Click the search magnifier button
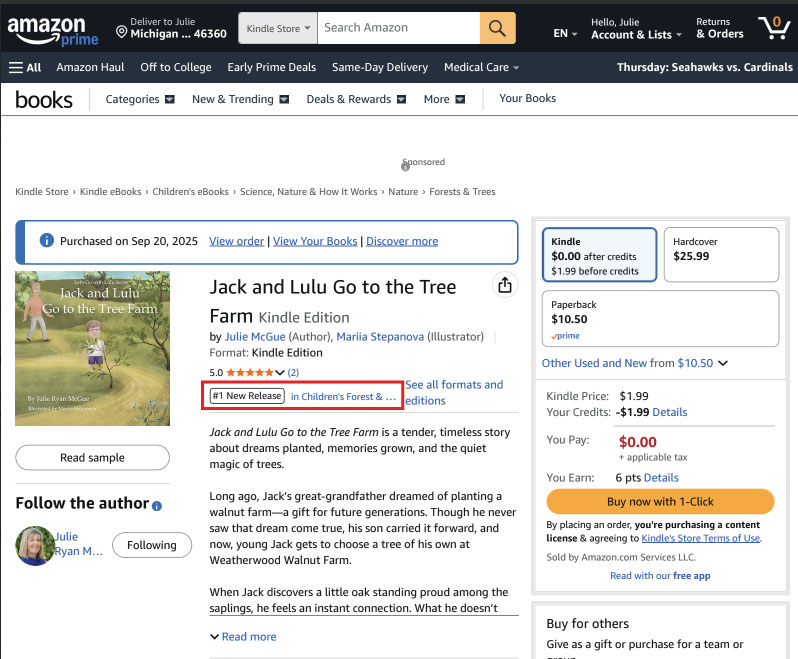The width and height of the screenshot is (798, 659). pos(497,28)
